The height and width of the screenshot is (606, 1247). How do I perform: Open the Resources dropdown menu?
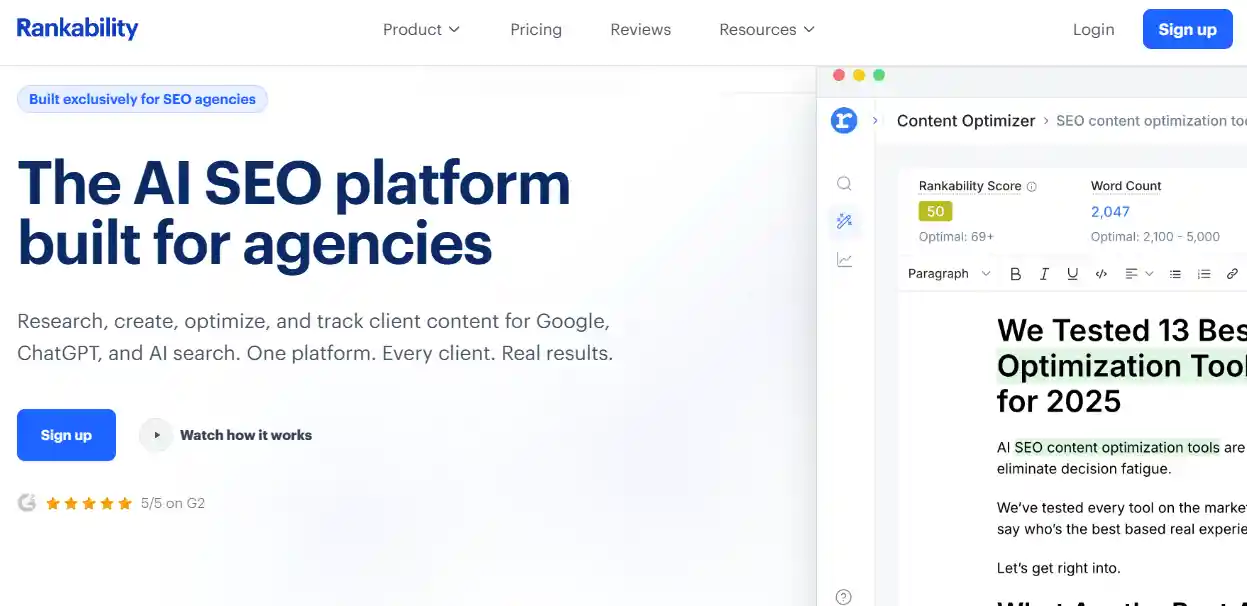(x=766, y=29)
